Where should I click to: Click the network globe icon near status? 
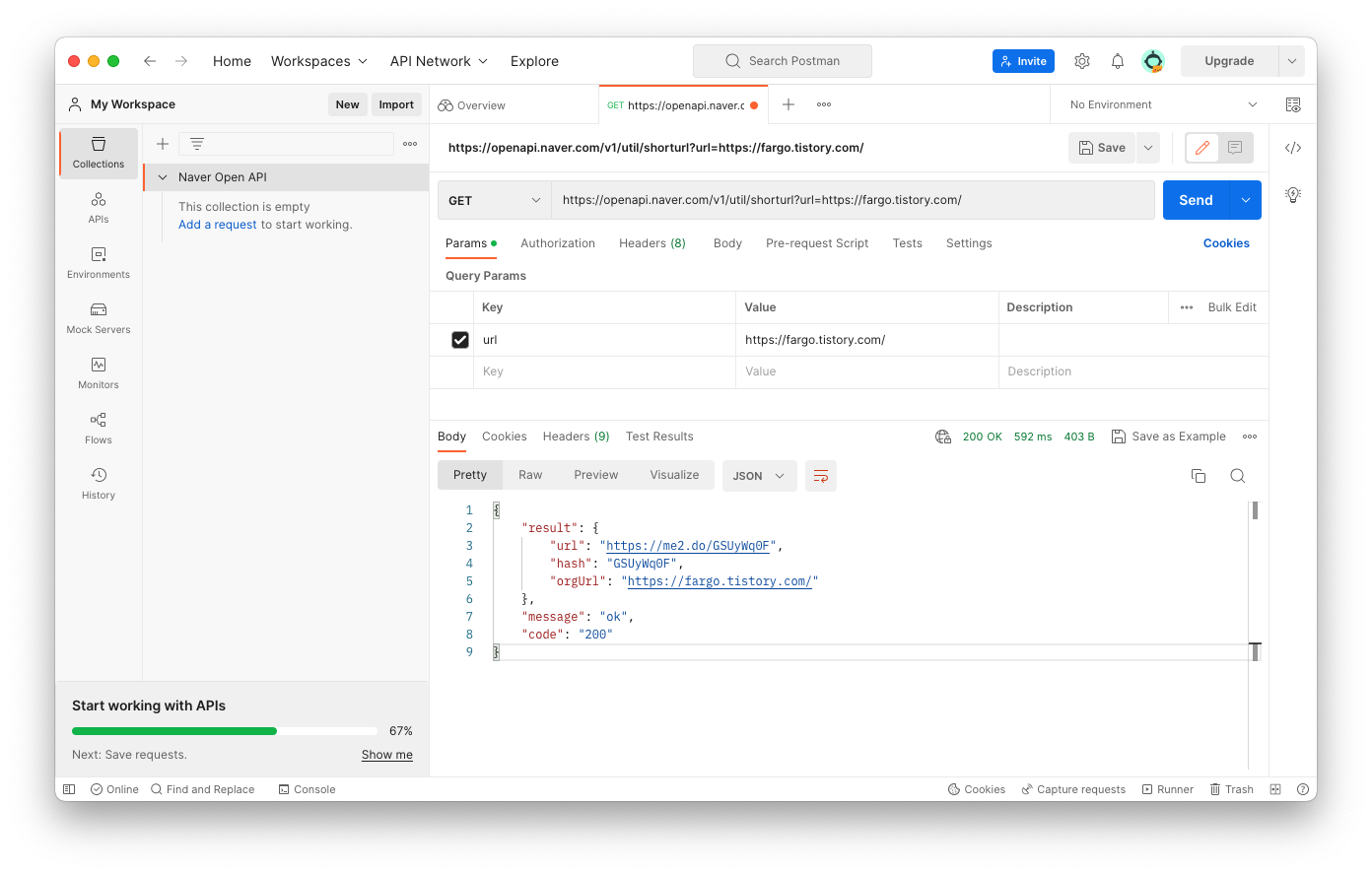click(x=943, y=437)
